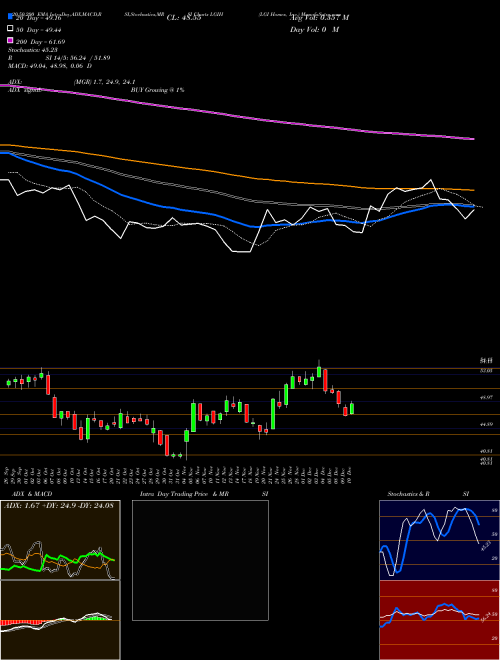Click the white 50 Day legend swatch
This screenshot has height=660, width=500.
(x=10, y=29)
